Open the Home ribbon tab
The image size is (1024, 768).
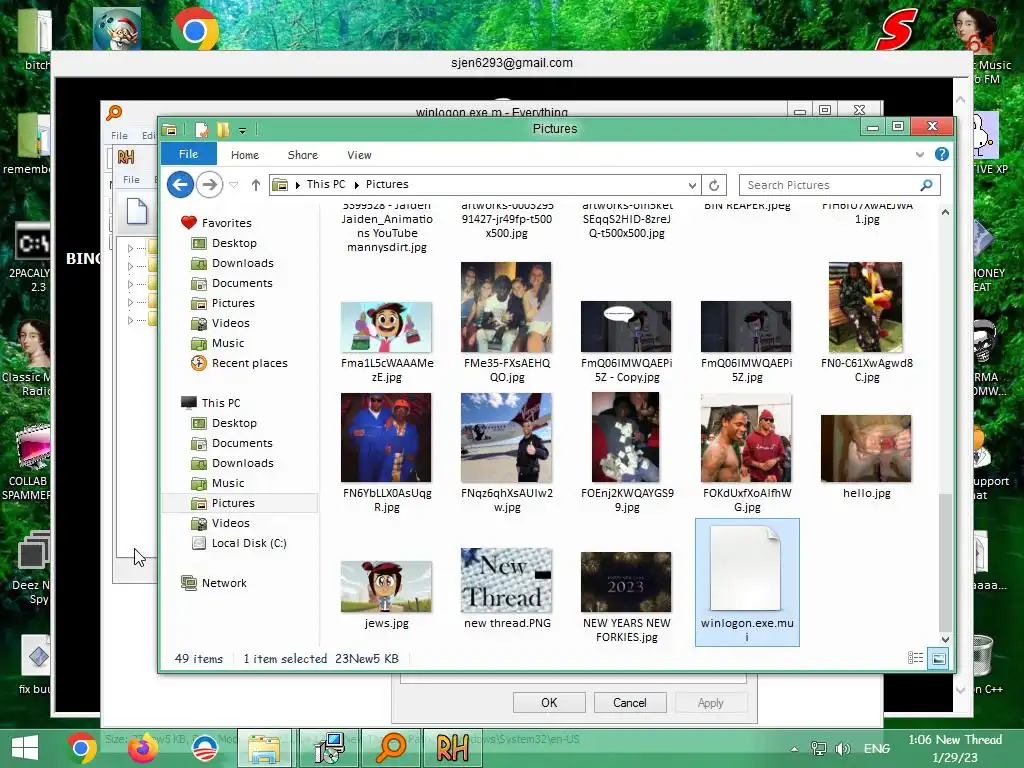coord(245,155)
